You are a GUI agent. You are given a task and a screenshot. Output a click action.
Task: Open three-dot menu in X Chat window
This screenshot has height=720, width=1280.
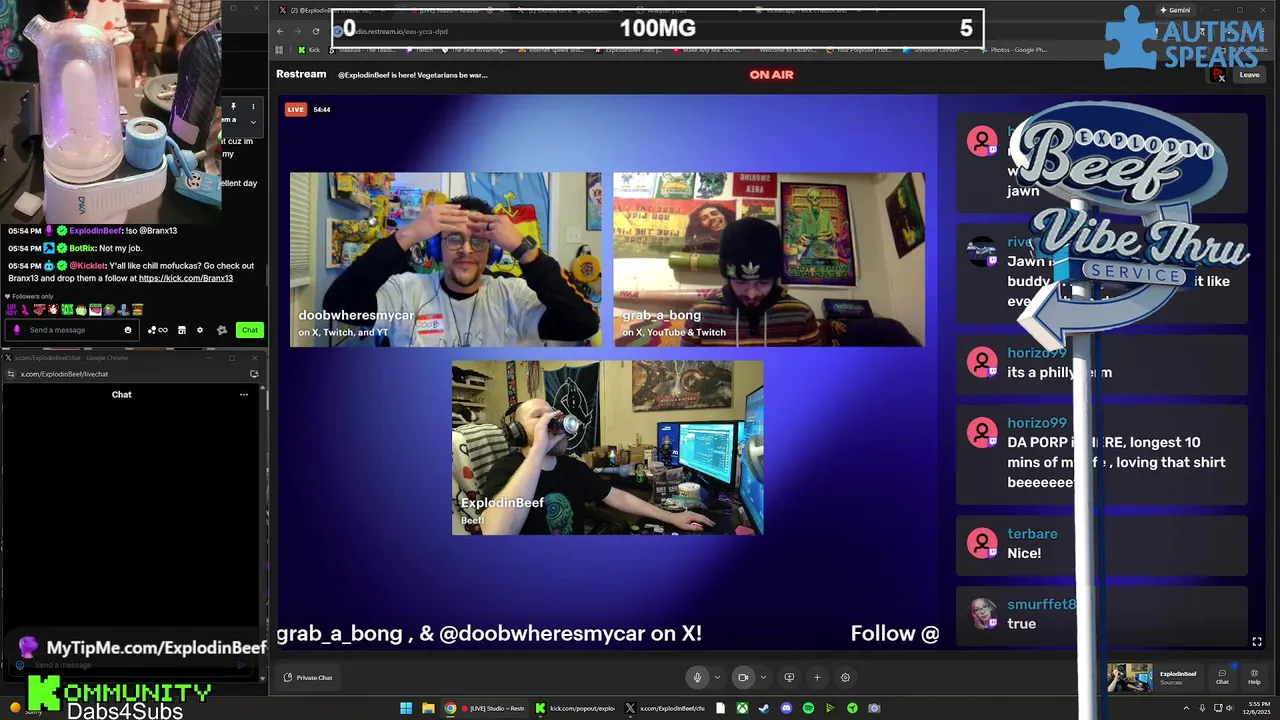point(243,395)
